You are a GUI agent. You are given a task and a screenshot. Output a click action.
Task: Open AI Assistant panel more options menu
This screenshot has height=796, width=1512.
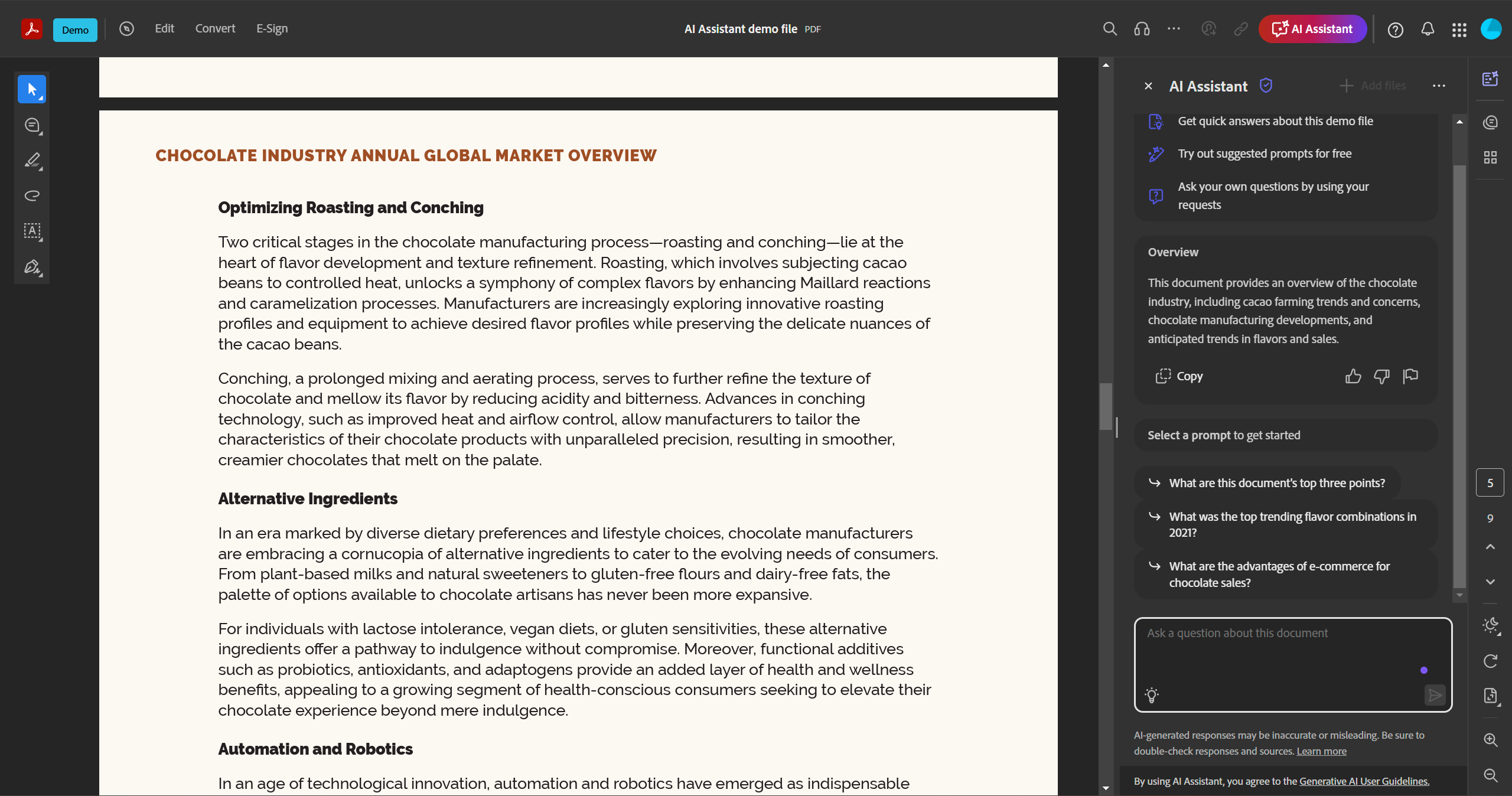[1439, 86]
